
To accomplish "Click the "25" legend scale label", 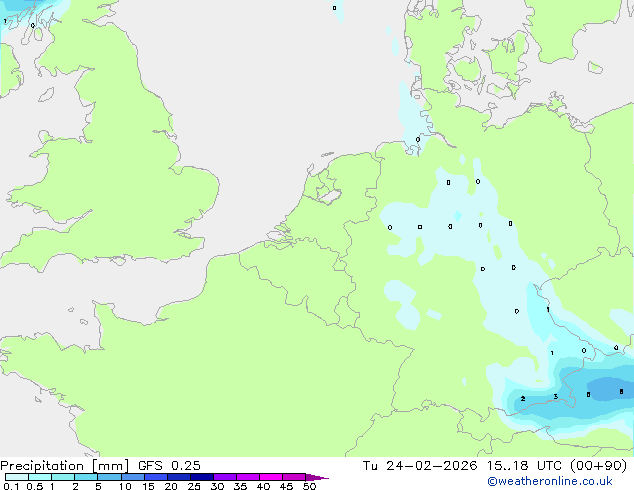I will pos(194,486).
